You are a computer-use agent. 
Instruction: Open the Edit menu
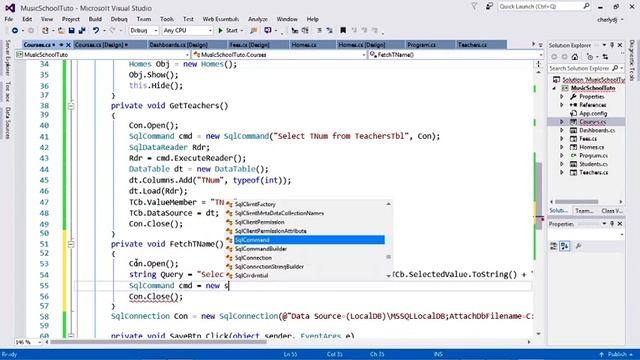tap(27, 19)
